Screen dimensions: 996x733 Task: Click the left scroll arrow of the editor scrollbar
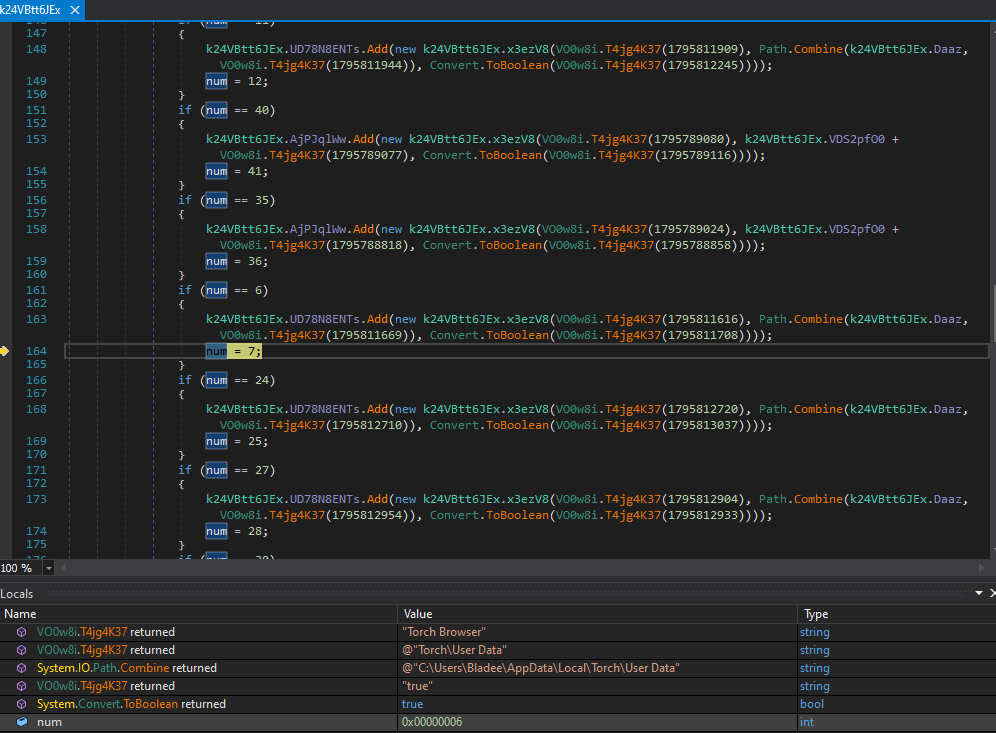pyautogui.click(x=64, y=568)
